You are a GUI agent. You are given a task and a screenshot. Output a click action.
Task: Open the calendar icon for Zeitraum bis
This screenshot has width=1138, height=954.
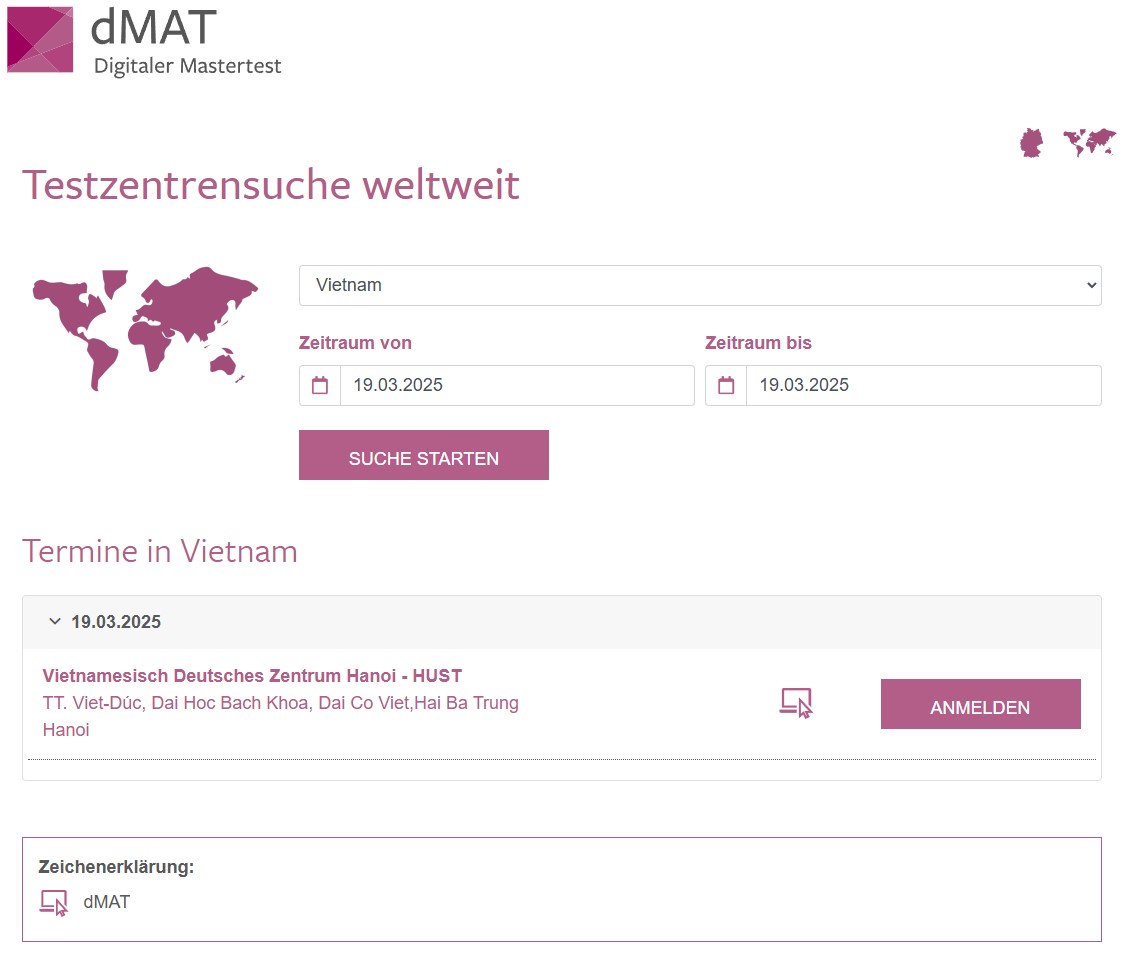coord(726,385)
